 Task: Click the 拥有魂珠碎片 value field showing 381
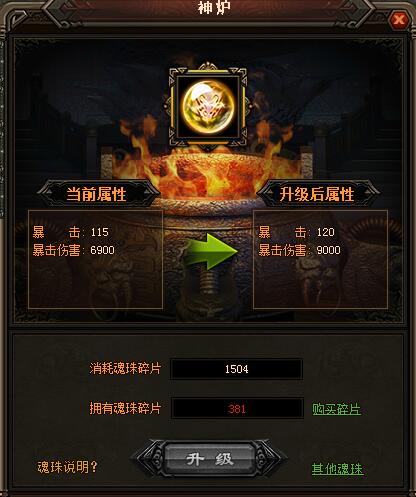[237, 408]
